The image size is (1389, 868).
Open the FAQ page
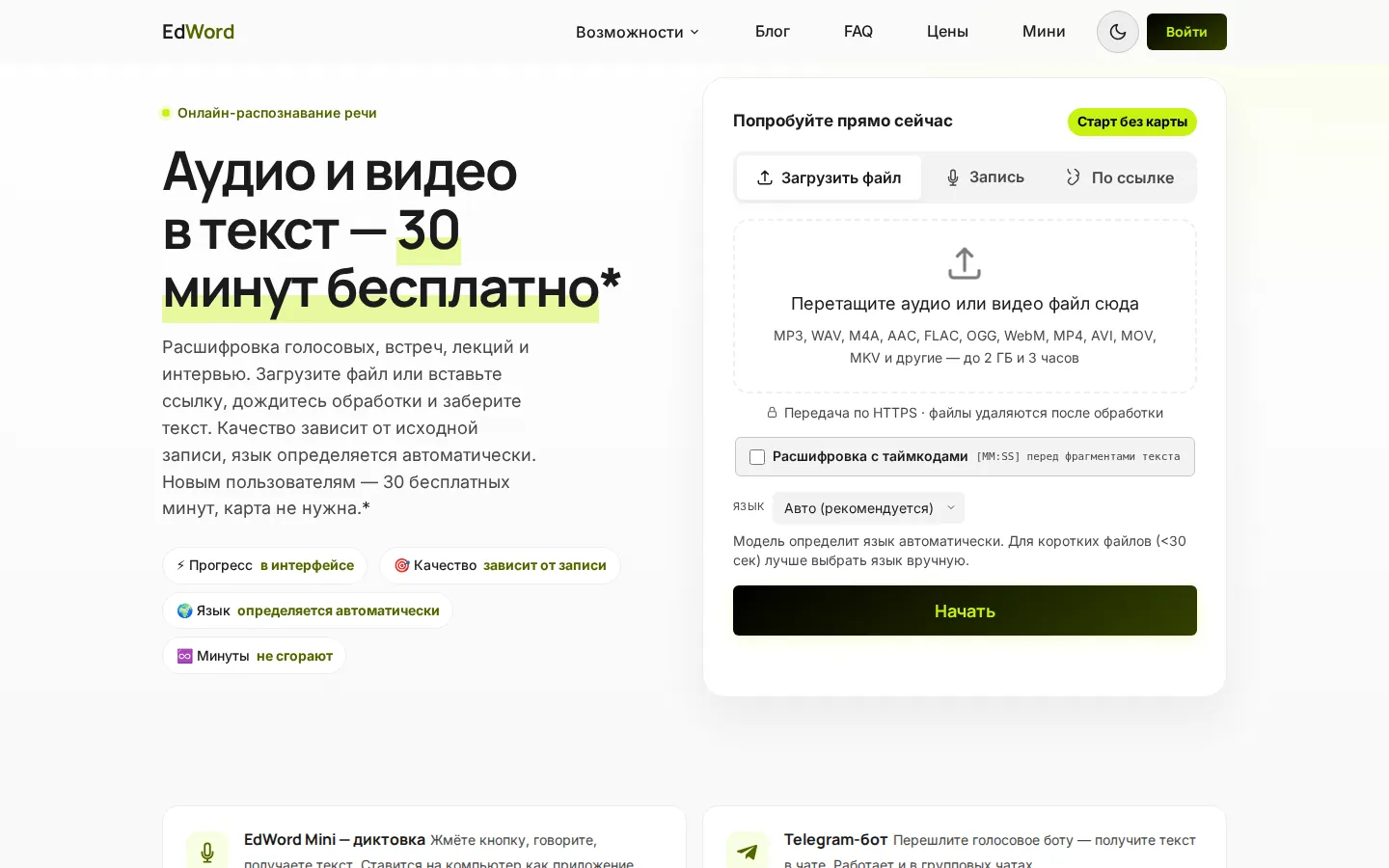click(x=858, y=32)
